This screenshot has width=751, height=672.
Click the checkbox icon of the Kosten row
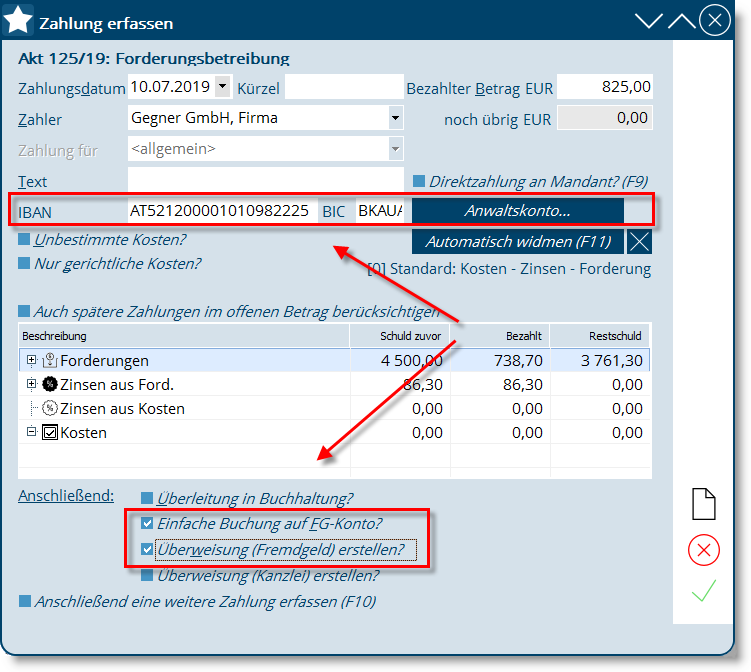click(50, 432)
